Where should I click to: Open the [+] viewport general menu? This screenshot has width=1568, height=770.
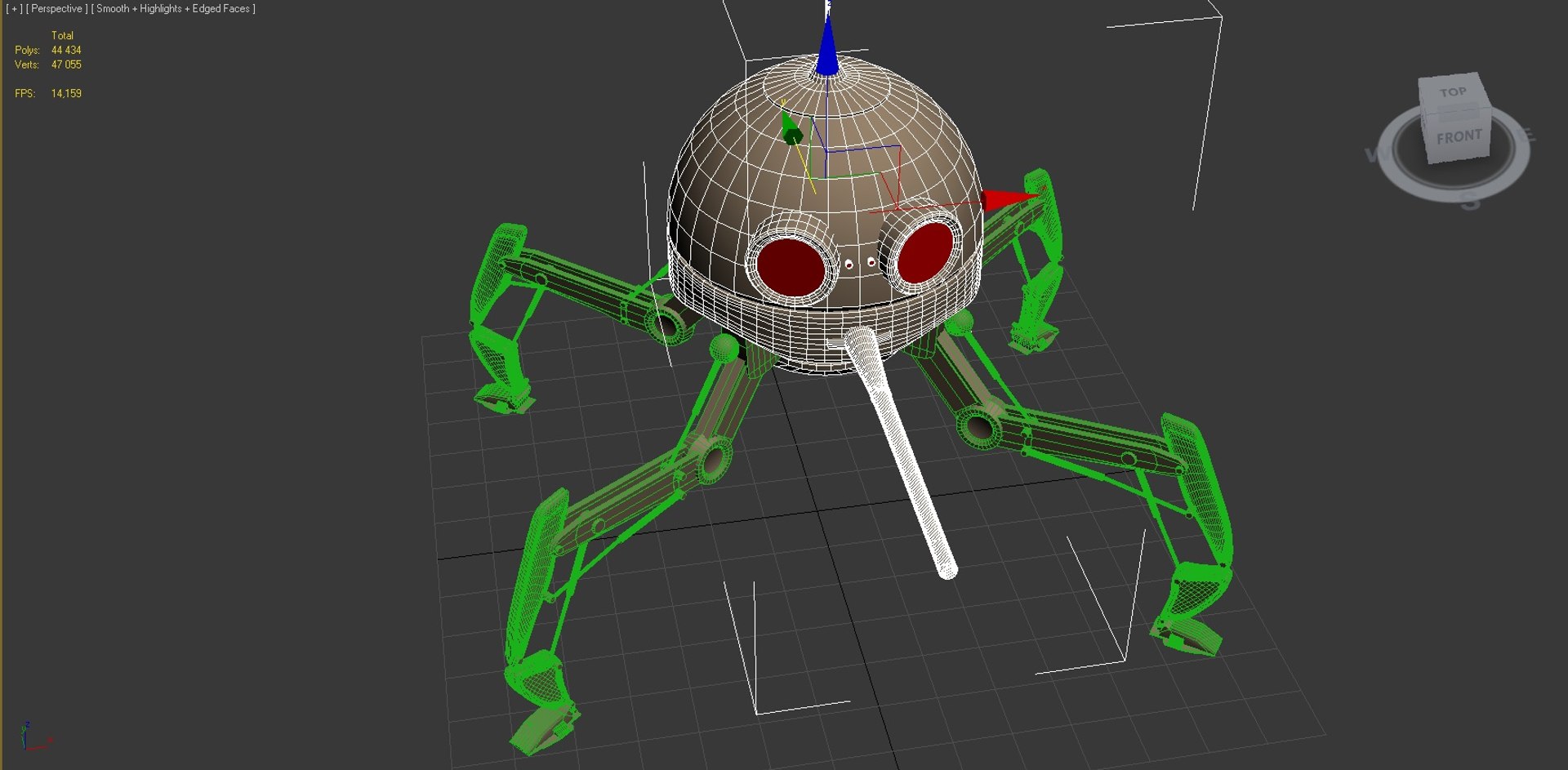14,9
